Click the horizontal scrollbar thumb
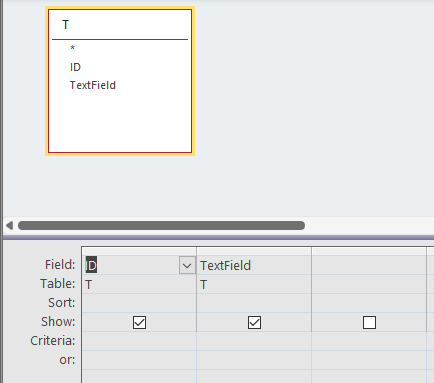 161,226
